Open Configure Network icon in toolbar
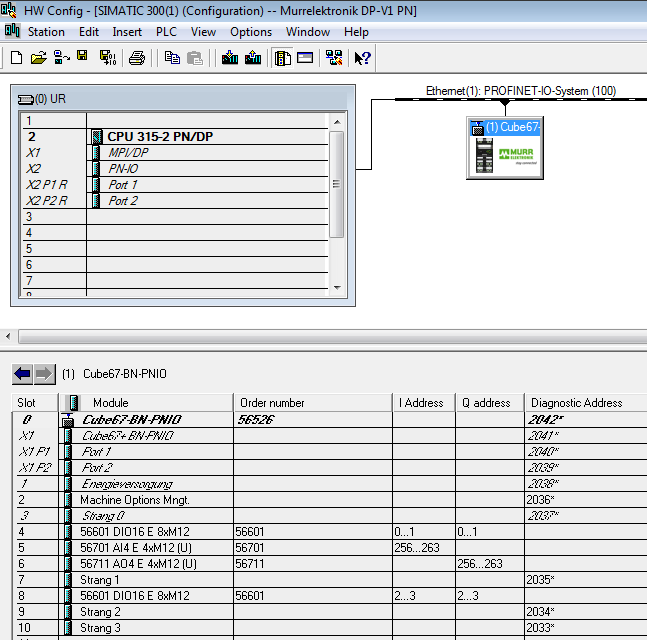Image resolution: width=647 pixels, height=640 pixels. tap(334, 58)
